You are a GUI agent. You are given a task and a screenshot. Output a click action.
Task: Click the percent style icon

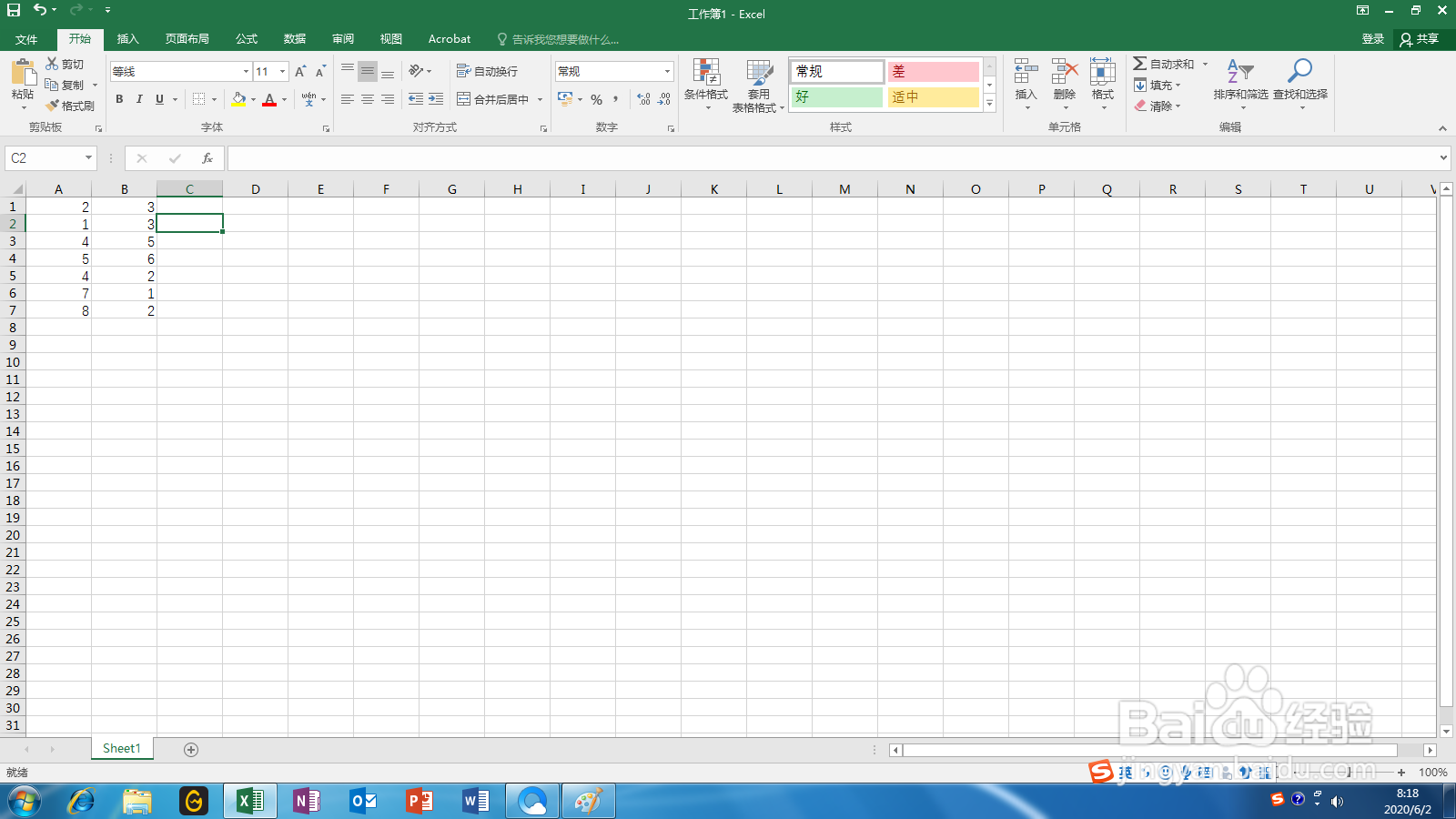click(x=596, y=99)
